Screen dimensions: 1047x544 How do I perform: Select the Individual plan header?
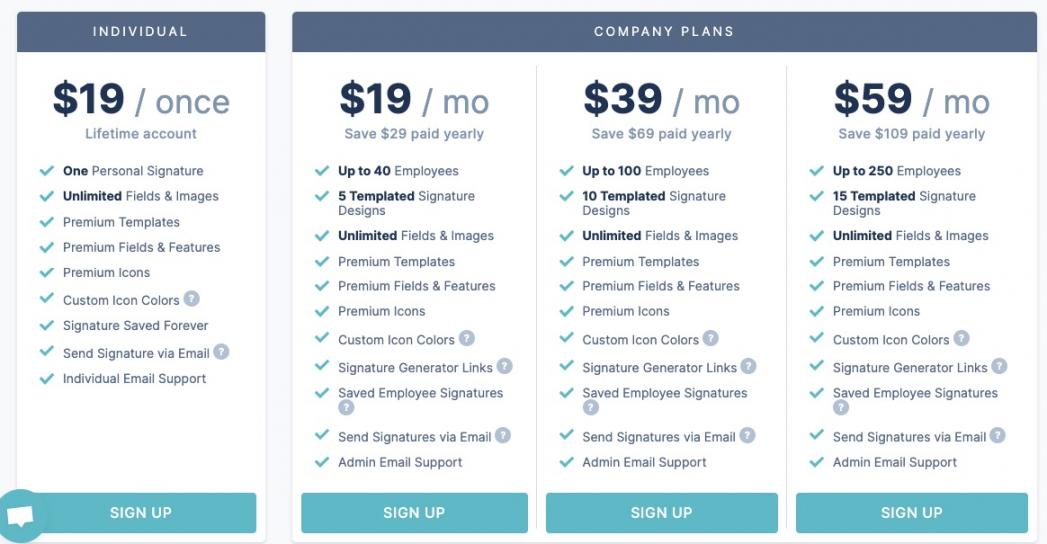(x=141, y=32)
